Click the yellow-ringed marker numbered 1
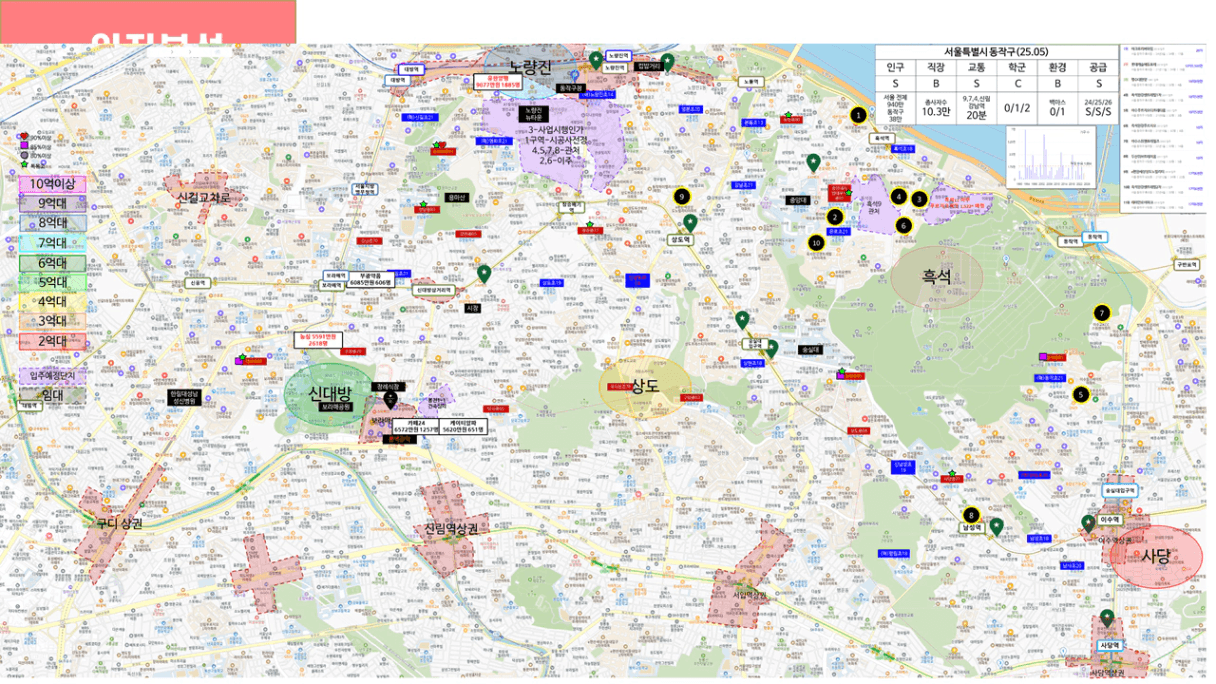1216x684 pixels. (x=858, y=115)
